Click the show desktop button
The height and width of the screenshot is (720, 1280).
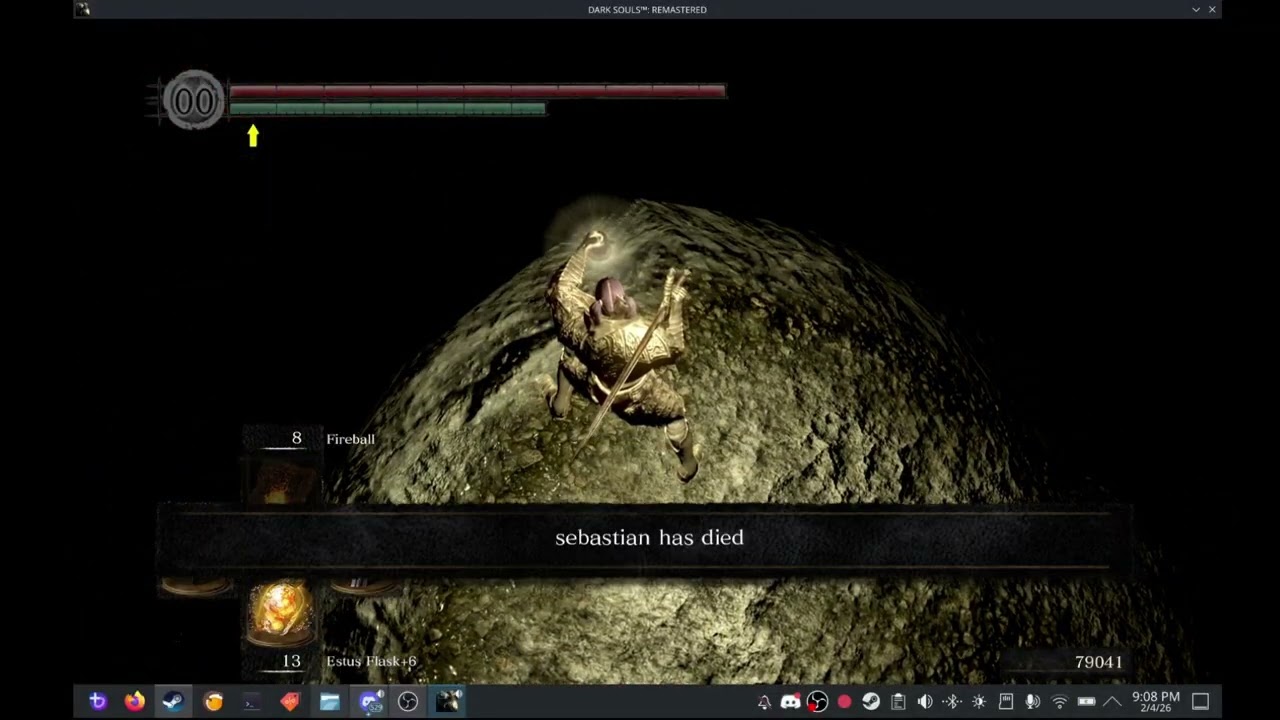point(1201,702)
